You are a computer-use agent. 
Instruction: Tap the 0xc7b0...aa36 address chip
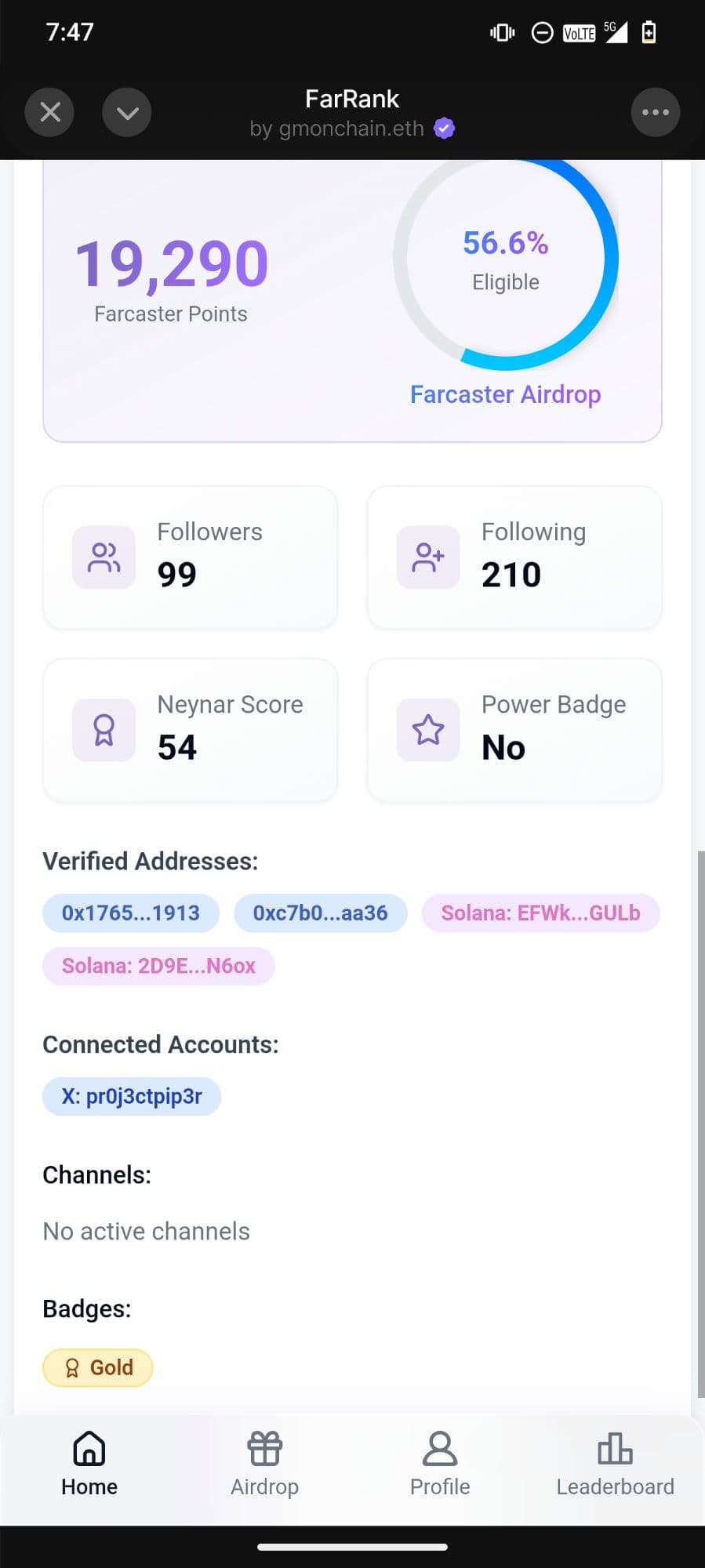[320, 913]
